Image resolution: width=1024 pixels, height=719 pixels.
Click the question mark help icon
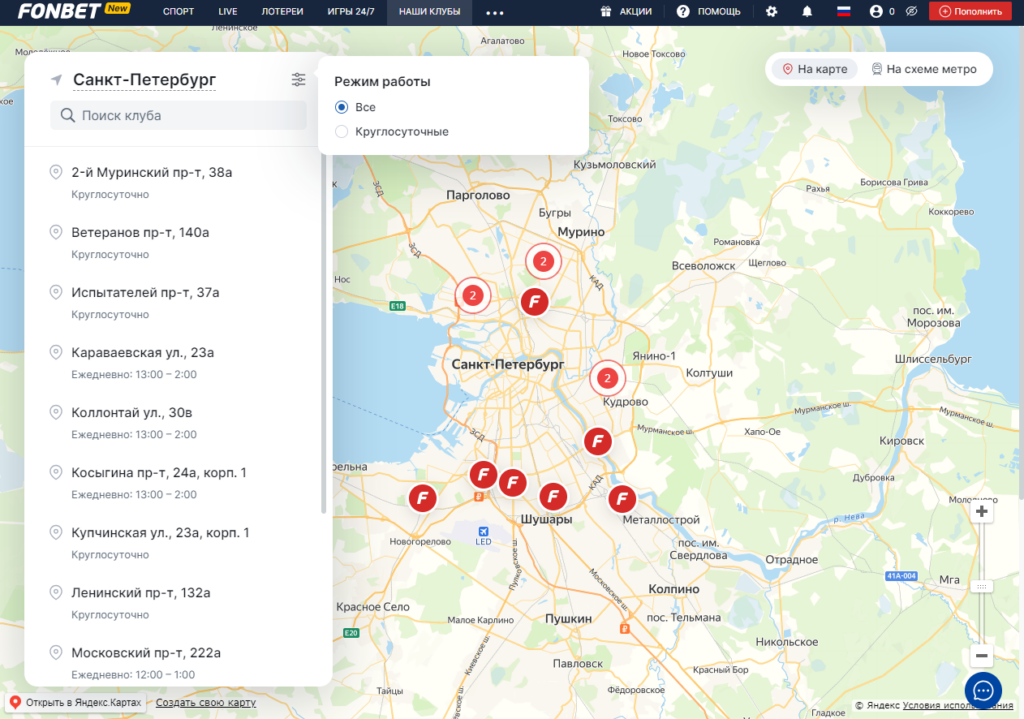pos(682,11)
